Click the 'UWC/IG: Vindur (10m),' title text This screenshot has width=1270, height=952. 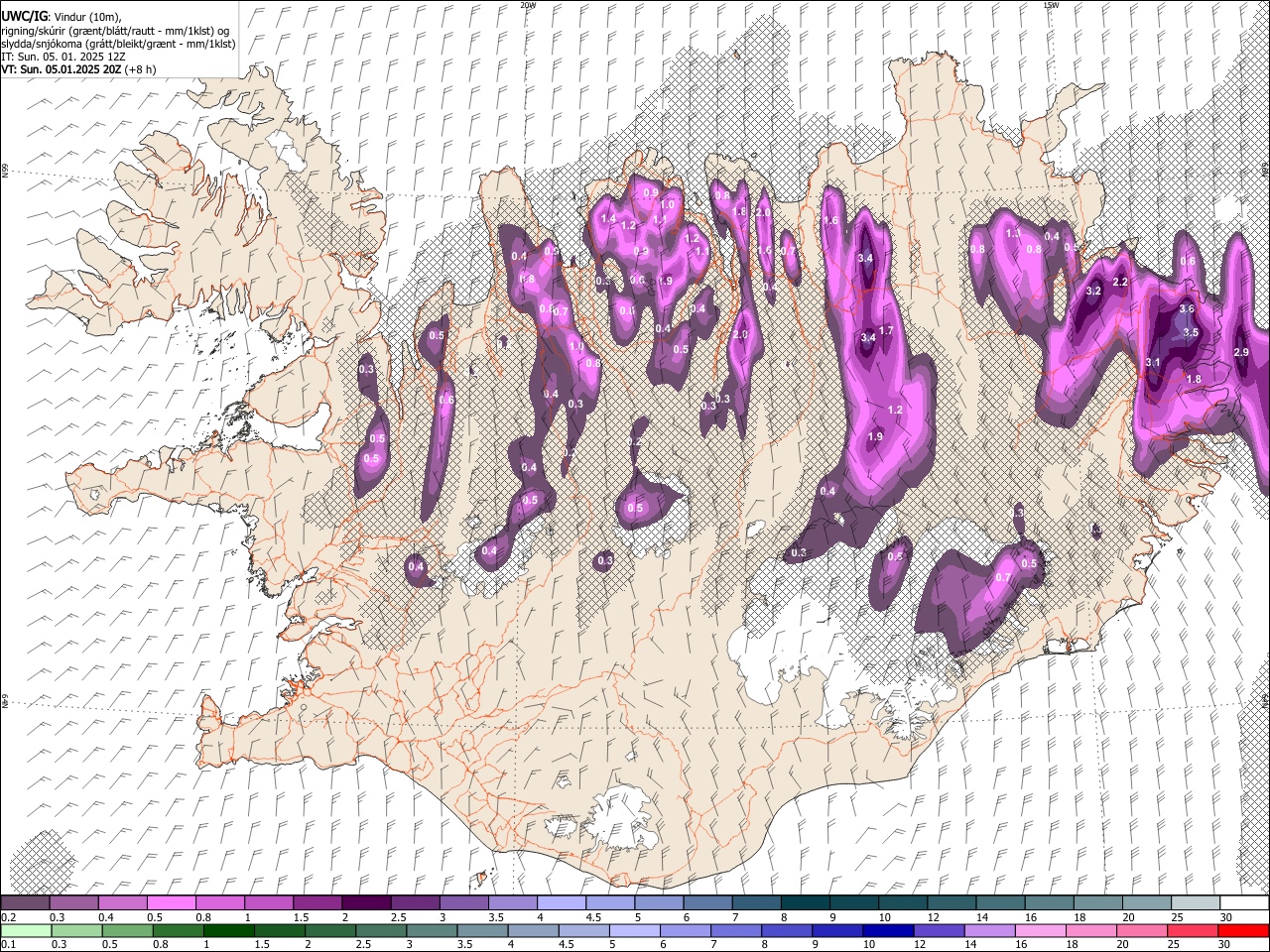coord(61,17)
